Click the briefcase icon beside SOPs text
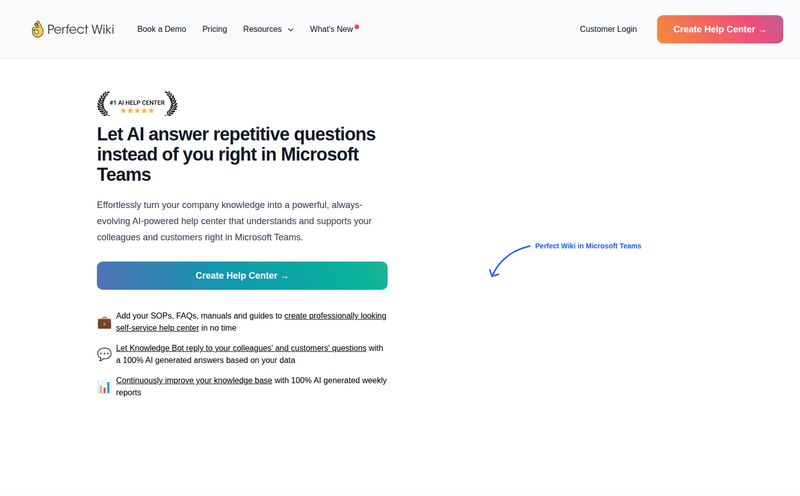800x496 pixels. click(104, 323)
